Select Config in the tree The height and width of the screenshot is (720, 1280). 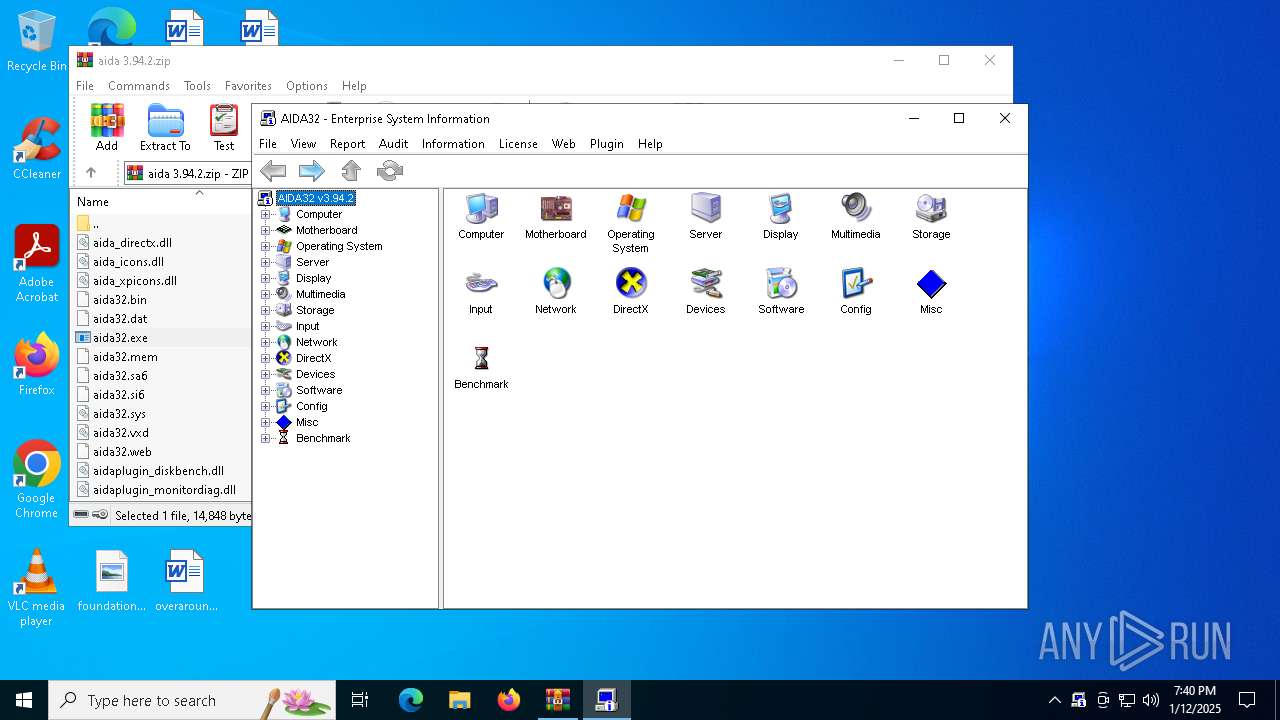tap(311, 406)
